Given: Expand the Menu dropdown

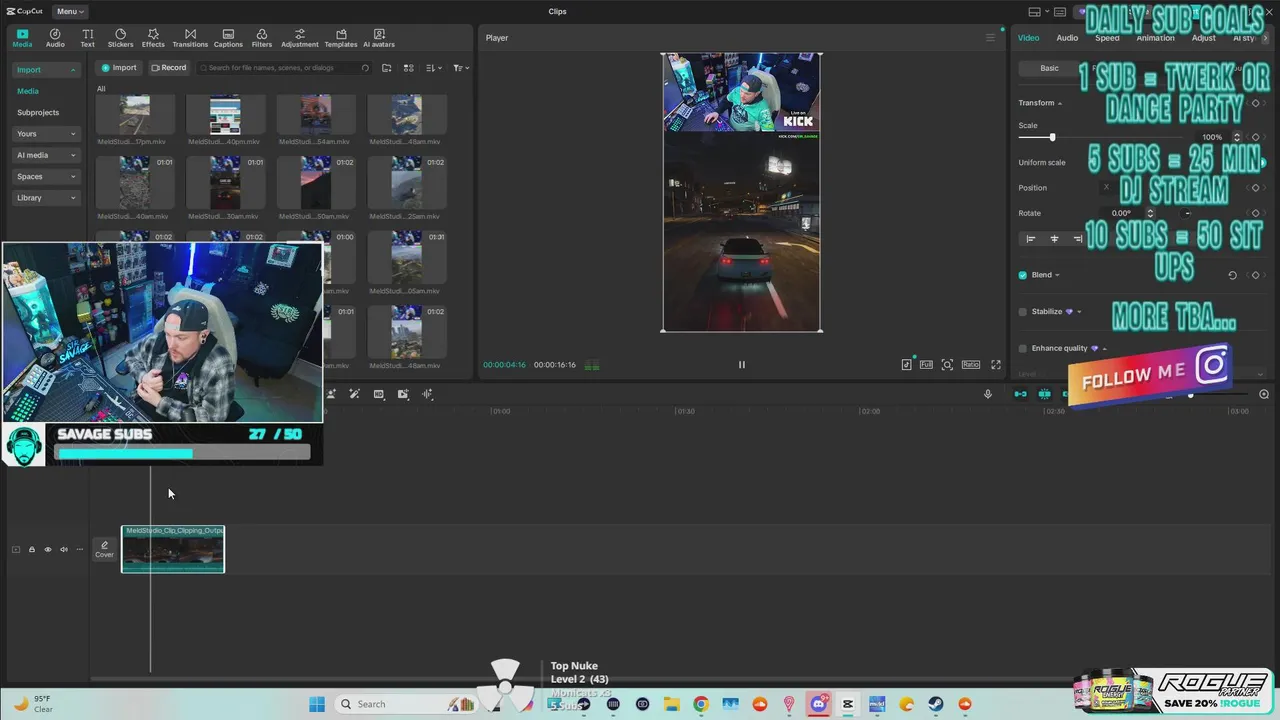Looking at the screenshot, I should pyautogui.click(x=70, y=11).
